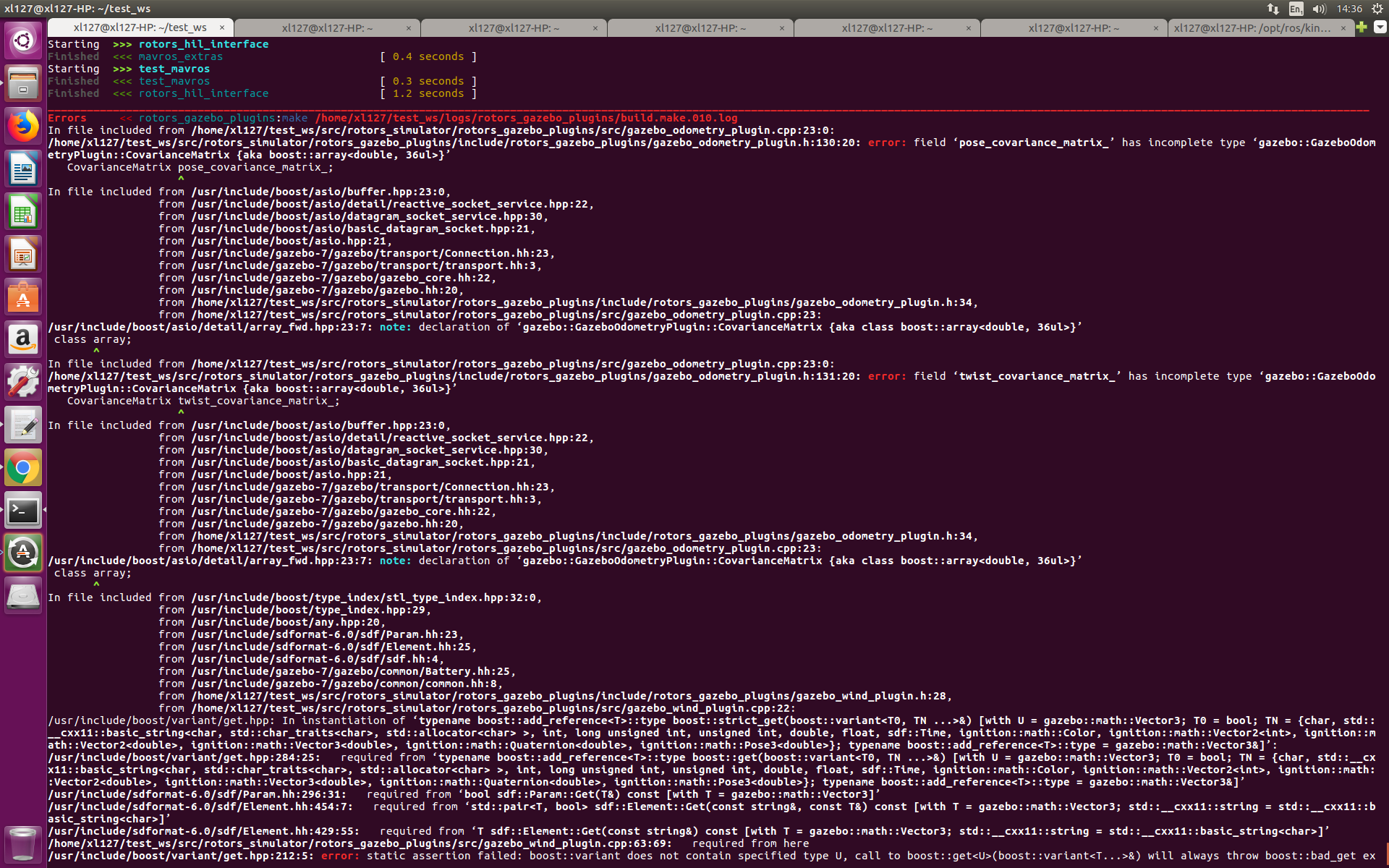Open LibreOffice Calc from the dock
Viewport: 1389px width, 868px height.
pyautogui.click(x=23, y=211)
